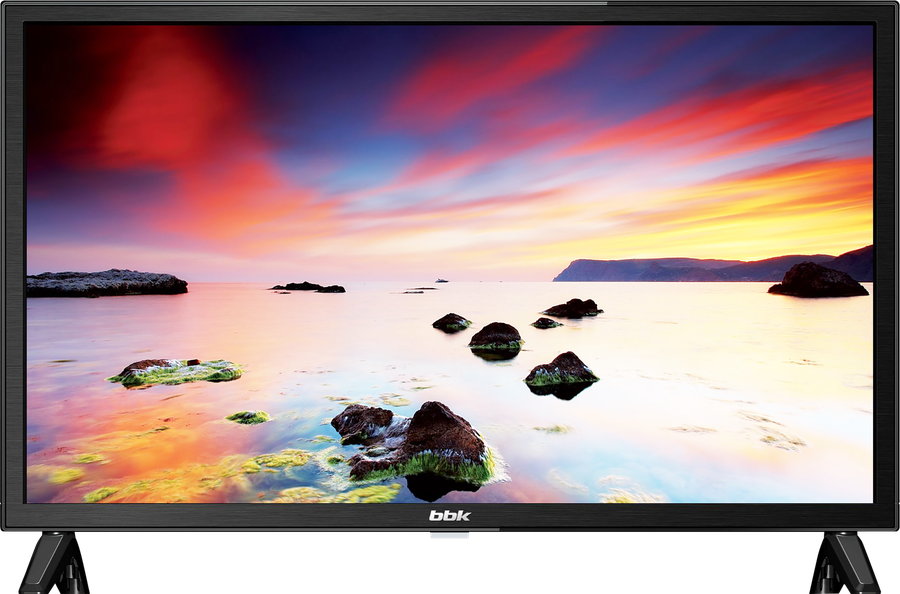Click the right TV stand leg

point(841,564)
